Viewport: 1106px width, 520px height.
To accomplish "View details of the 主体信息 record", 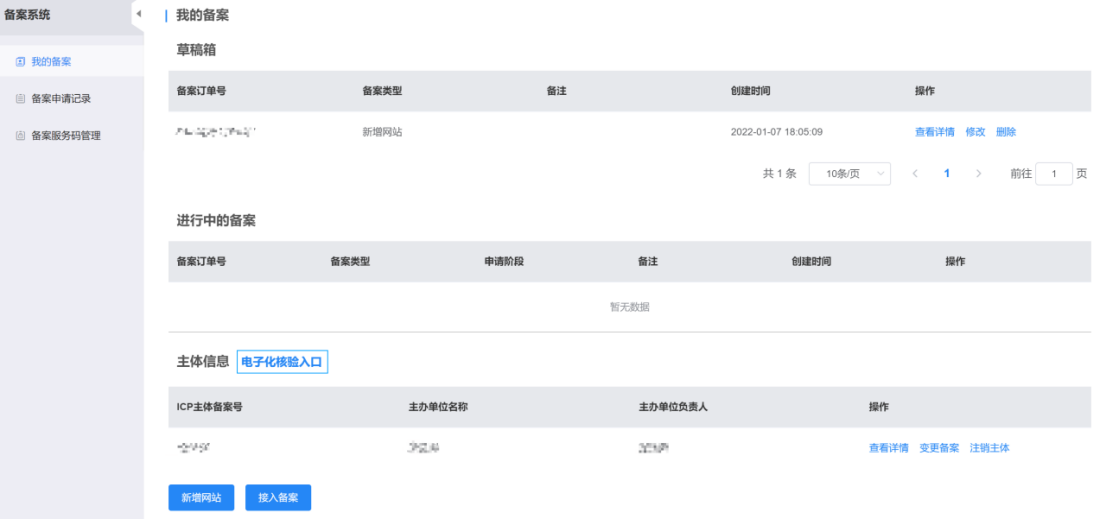I will [888, 448].
